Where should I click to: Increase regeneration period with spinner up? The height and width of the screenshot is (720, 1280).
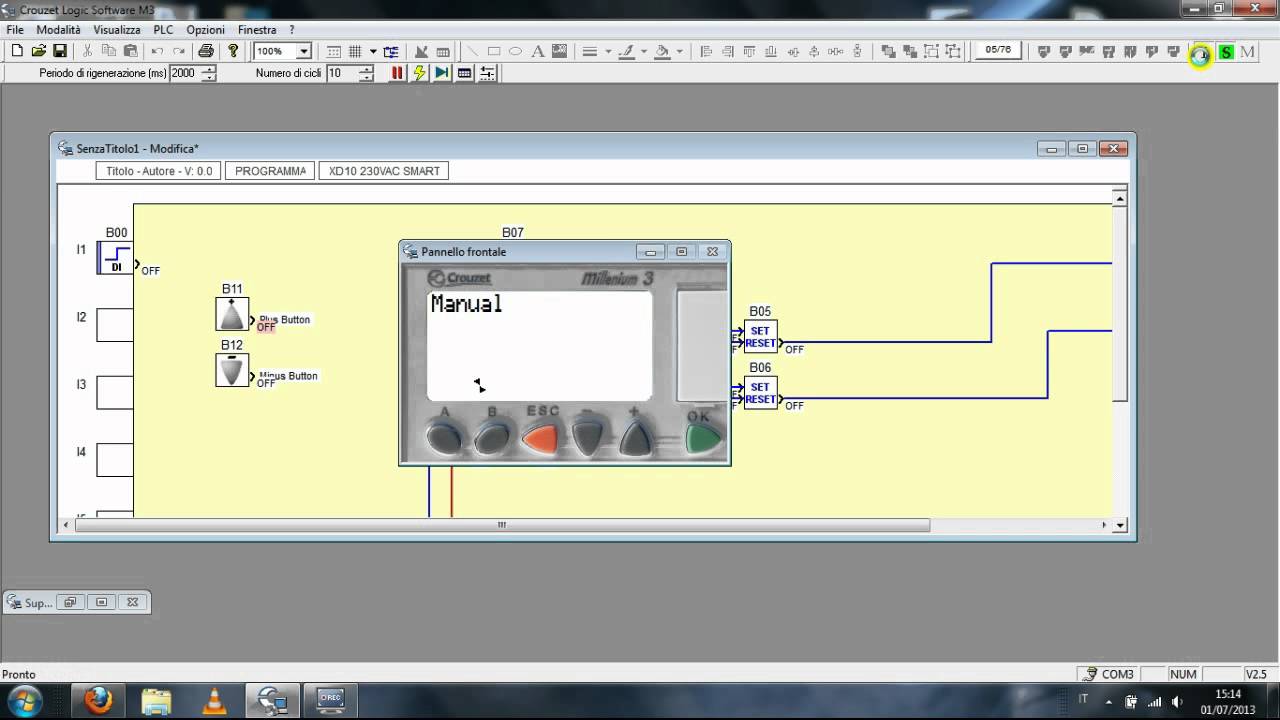(208, 69)
